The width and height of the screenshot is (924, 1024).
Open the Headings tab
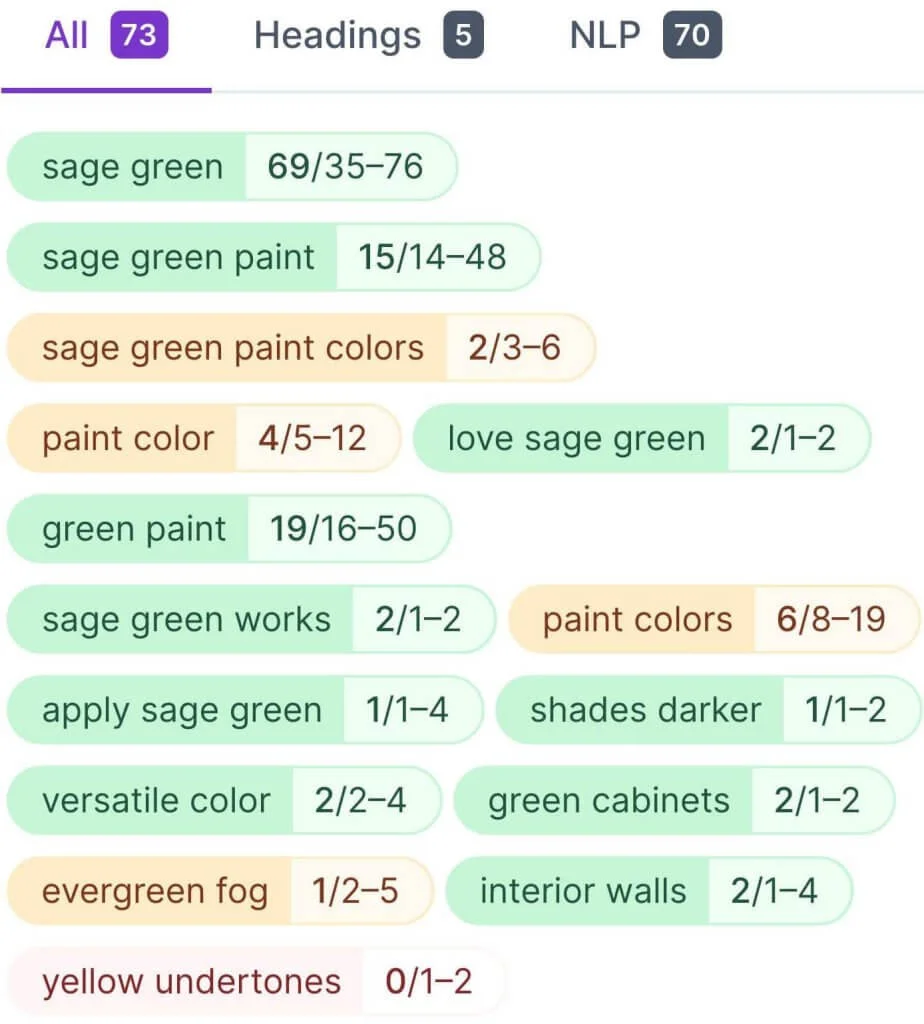337,37
